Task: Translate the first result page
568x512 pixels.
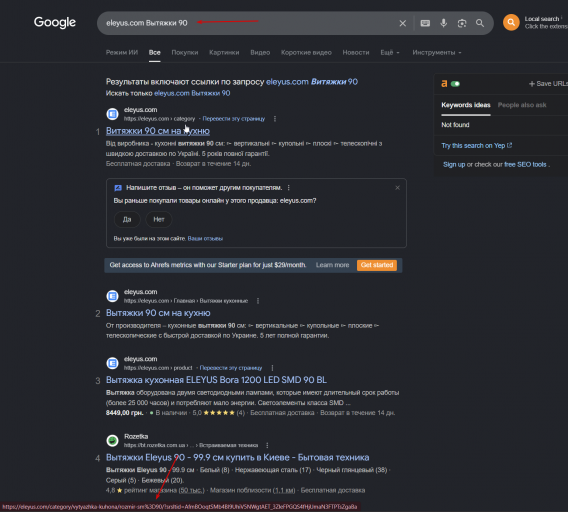Action: [x=234, y=119]
